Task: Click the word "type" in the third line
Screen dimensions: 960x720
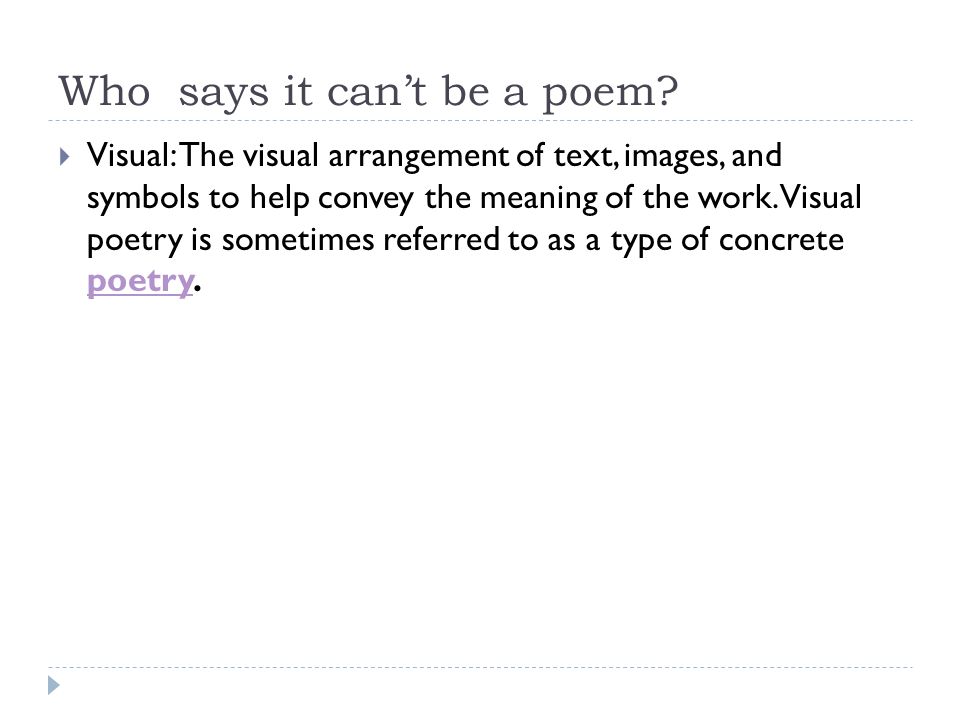Action: (640, 241)
